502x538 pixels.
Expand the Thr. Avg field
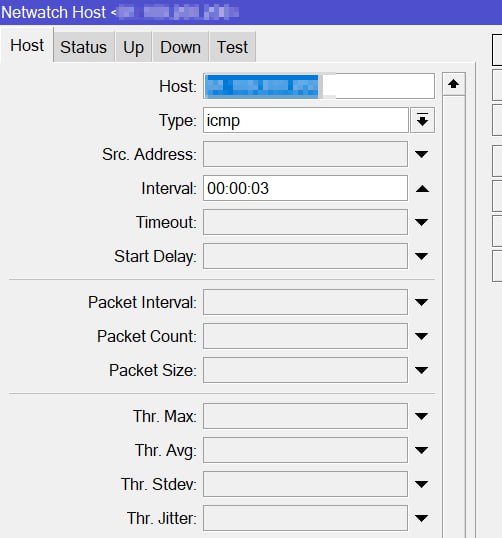(422, 450)
